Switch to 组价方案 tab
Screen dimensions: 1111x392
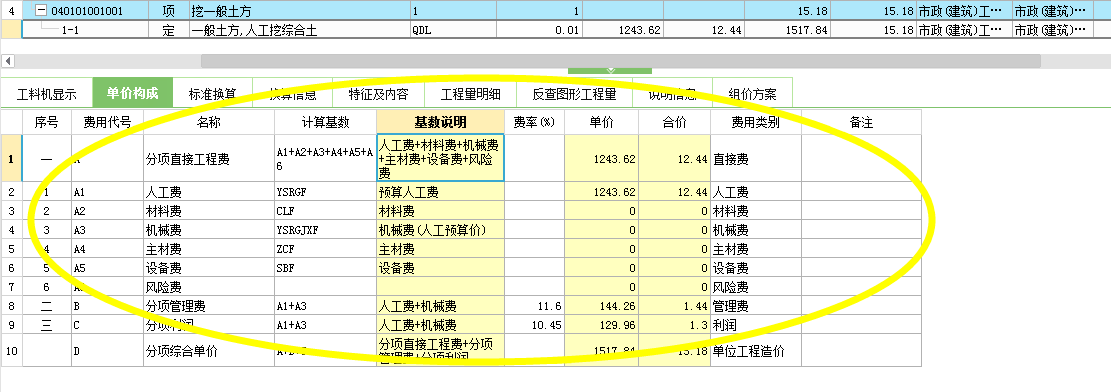click(752, 94)
